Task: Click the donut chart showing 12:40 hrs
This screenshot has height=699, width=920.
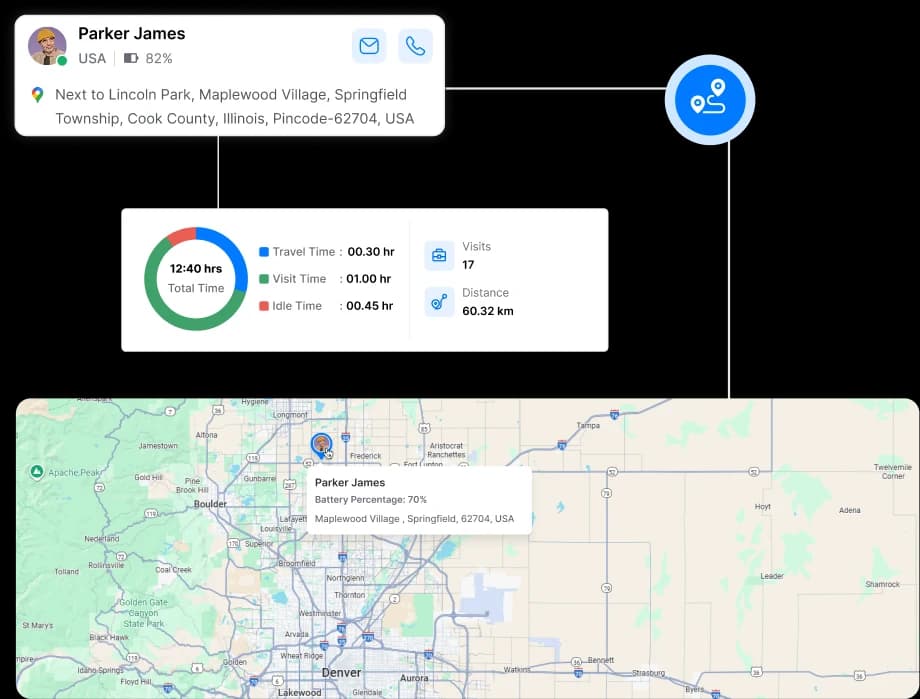Action: click(196, 279)
